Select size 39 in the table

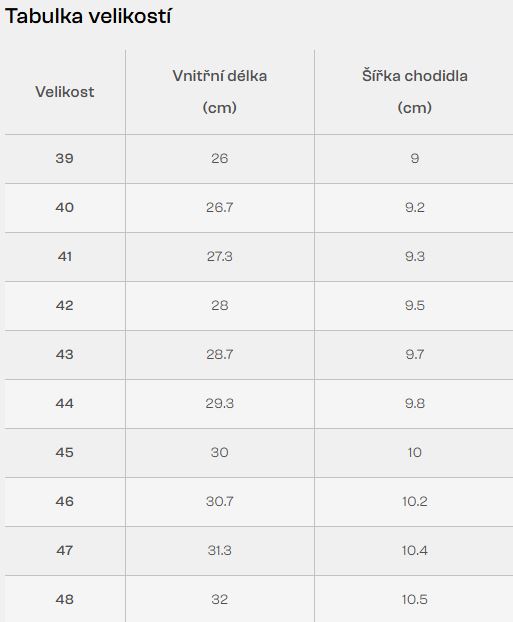(x=65, y=158)
